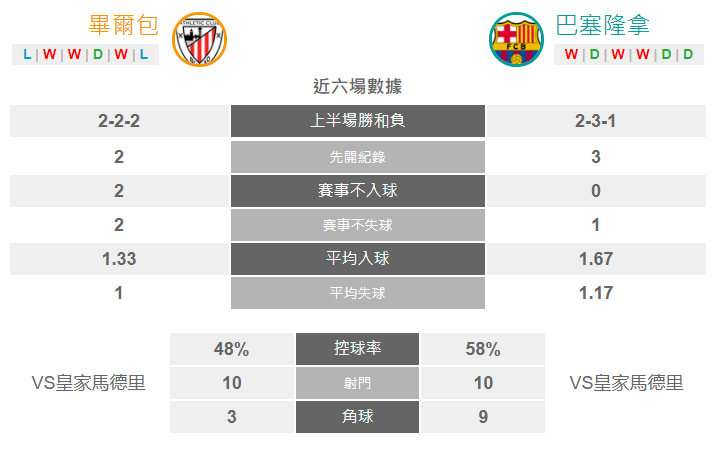This screenshot has width=715, height=449.
Task: Open the 巴塞隆拿 team name link
Action: pos(602,25)
